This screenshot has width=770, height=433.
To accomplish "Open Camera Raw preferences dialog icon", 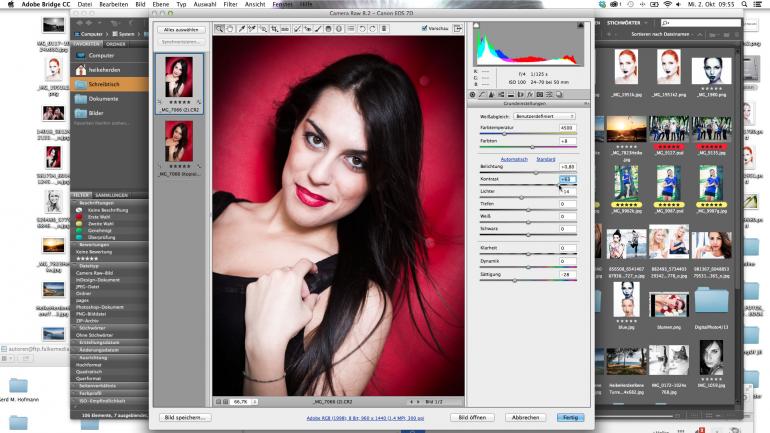I will pyautogui.click(x=351, y=29).
